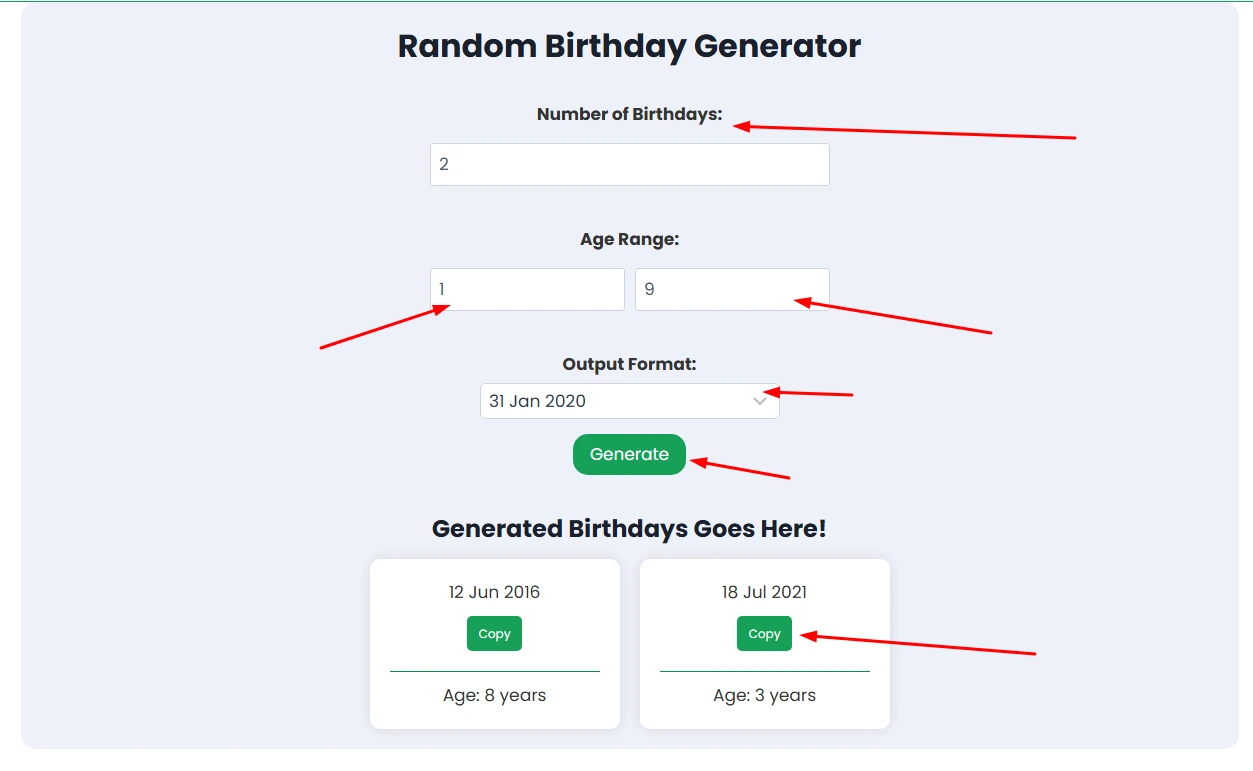1253x771 pixels.
Task: Click the Generate button
Action: click(629, 454)
